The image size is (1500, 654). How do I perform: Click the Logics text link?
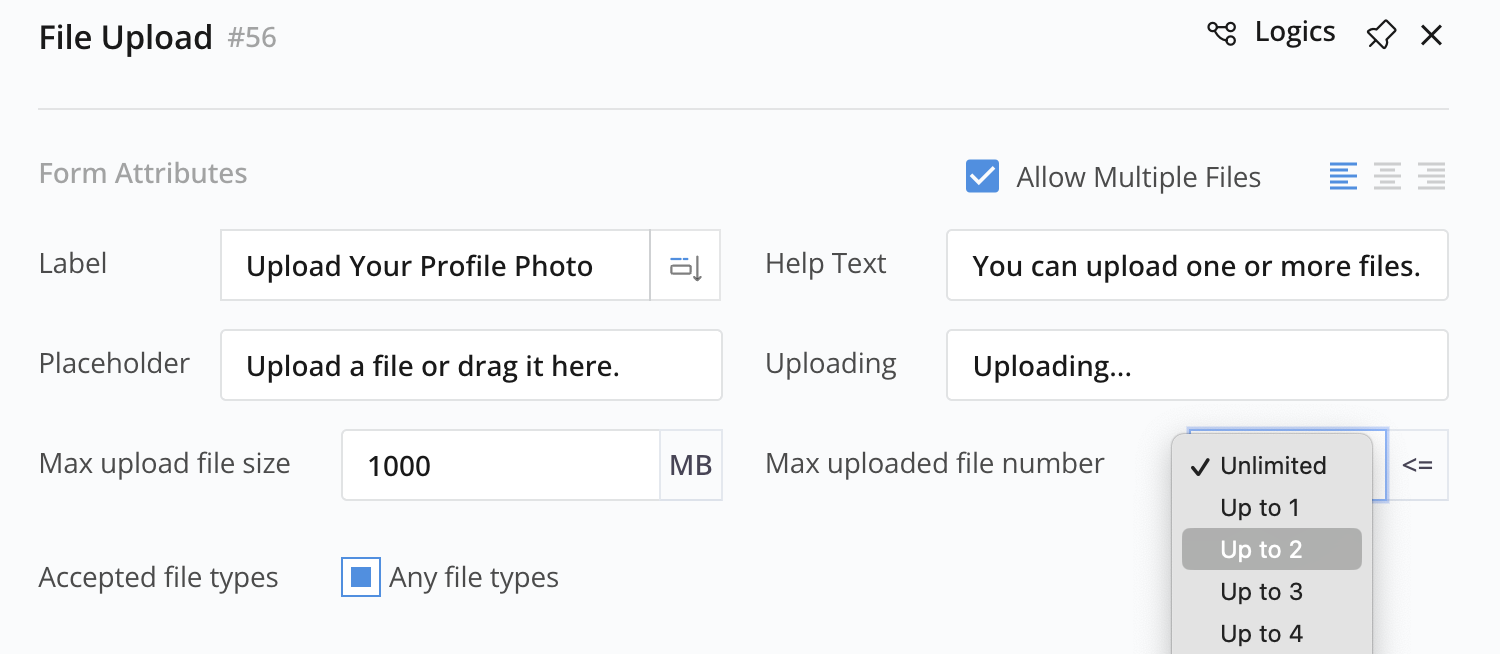pyautogui.click(x=1295, y=33)
